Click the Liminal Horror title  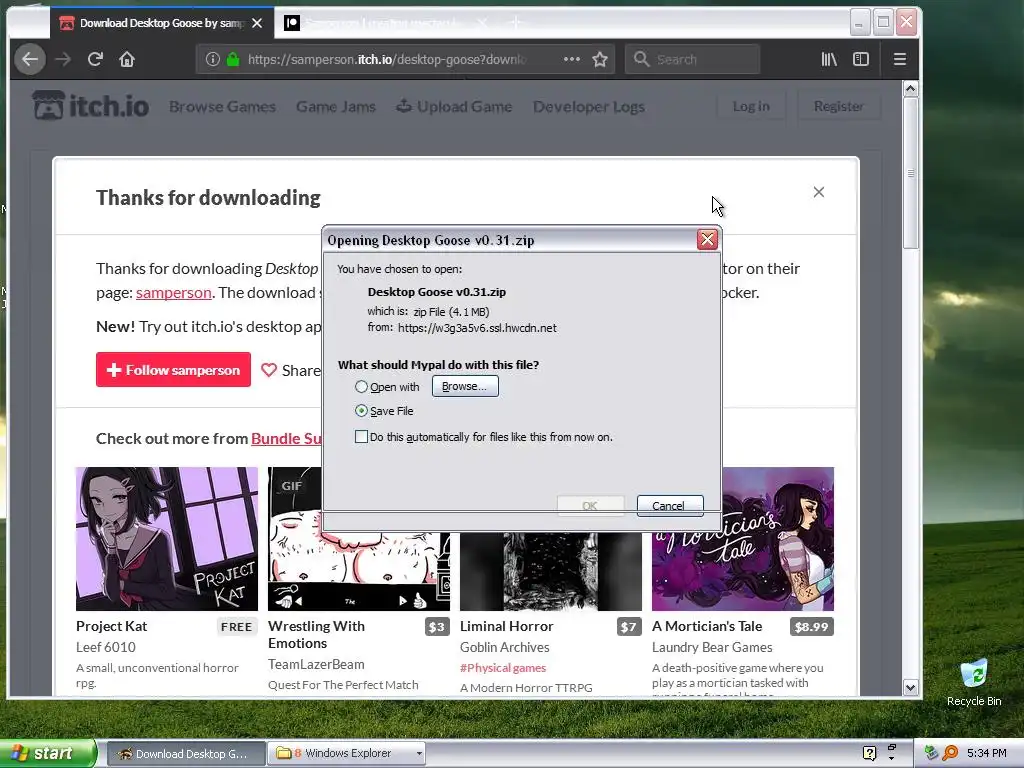point(507,626)
